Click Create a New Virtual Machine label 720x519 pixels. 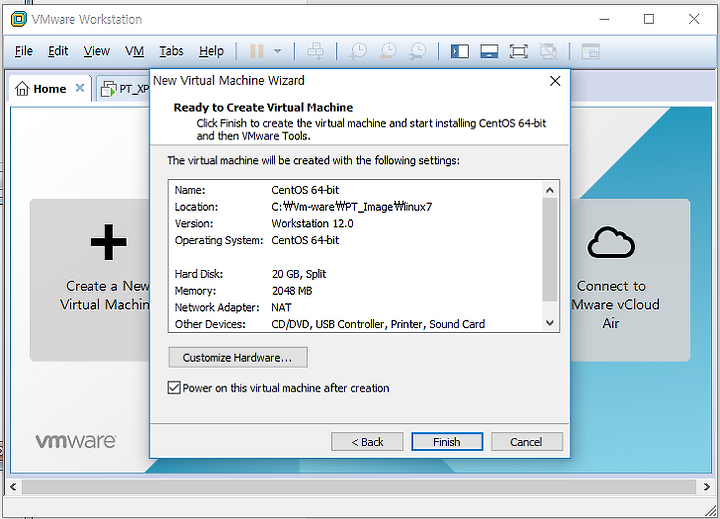pyautogui.click(x=105, y=295)
